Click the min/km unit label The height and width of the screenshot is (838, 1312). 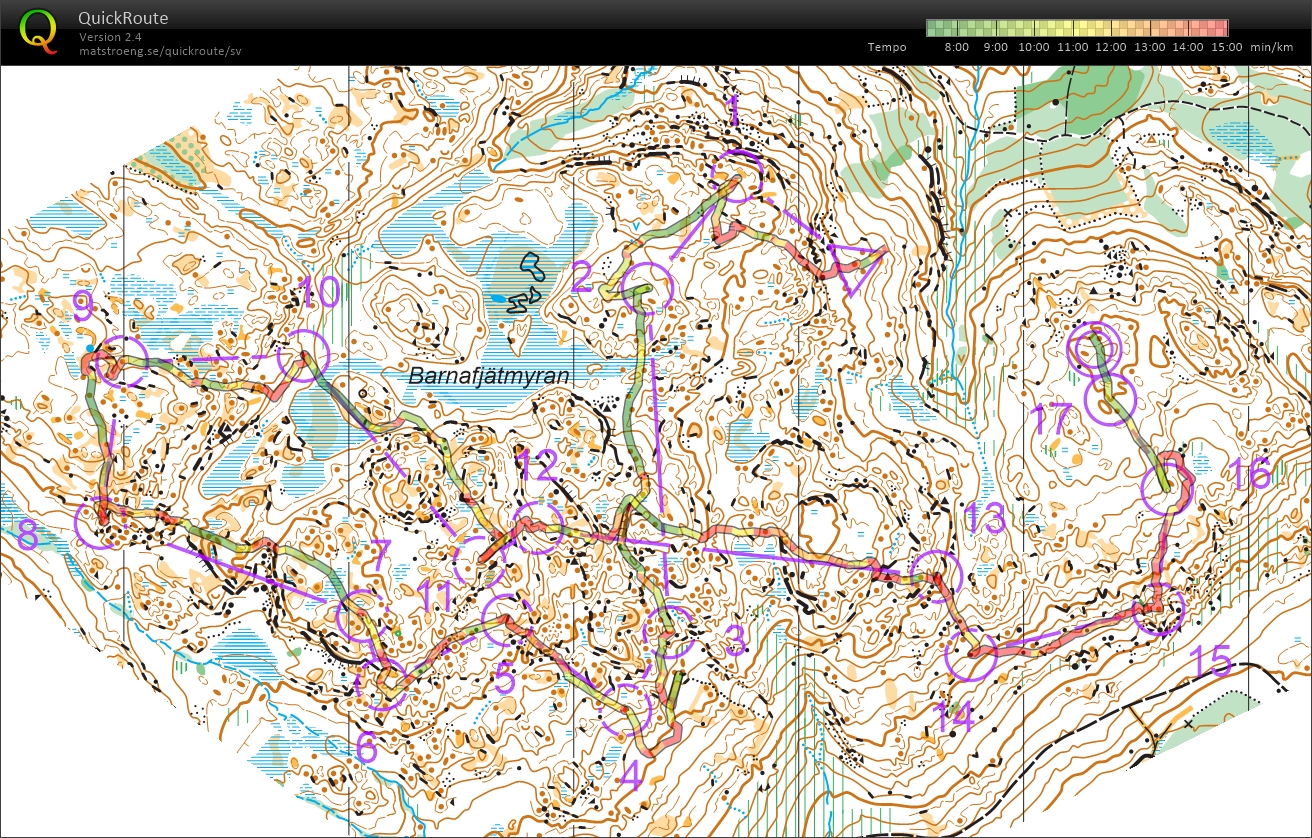tap(1272, 47)
